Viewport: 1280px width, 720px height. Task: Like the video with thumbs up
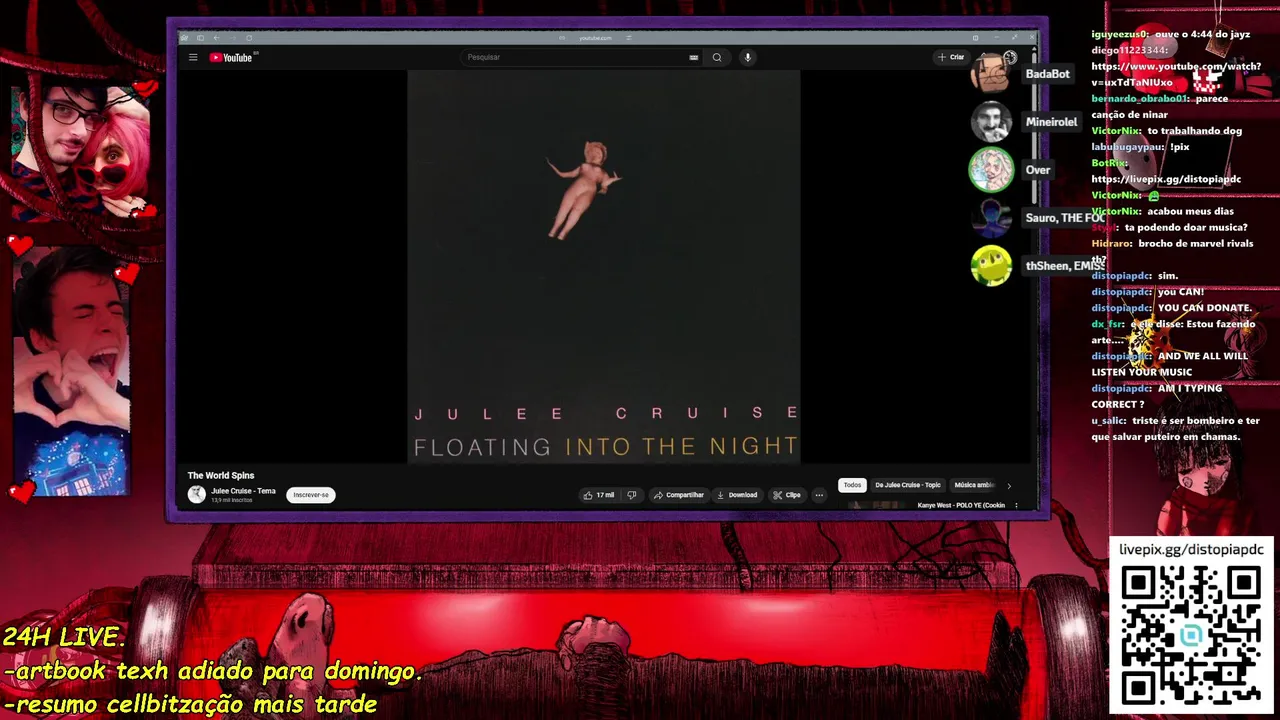600,495
